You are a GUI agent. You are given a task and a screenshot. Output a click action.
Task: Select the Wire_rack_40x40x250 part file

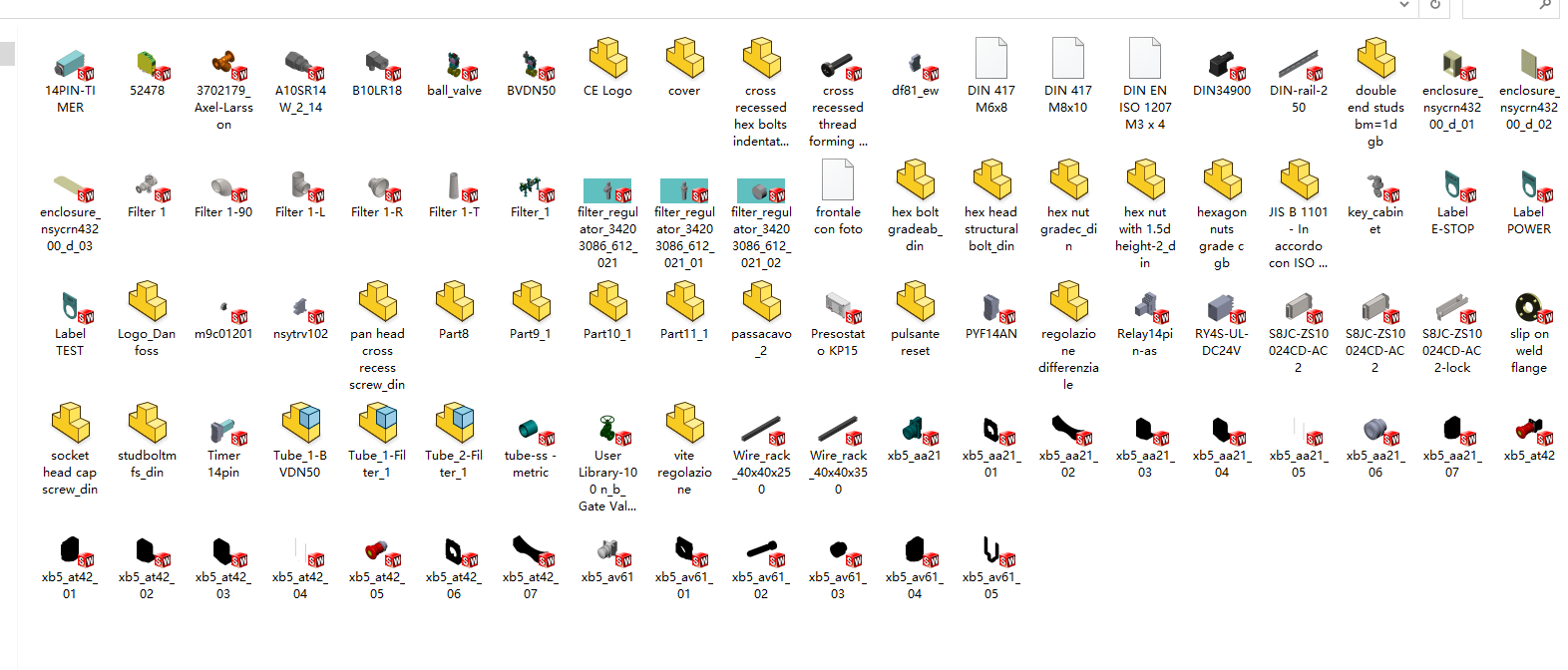pyautogui.click(x=762, y=429)
